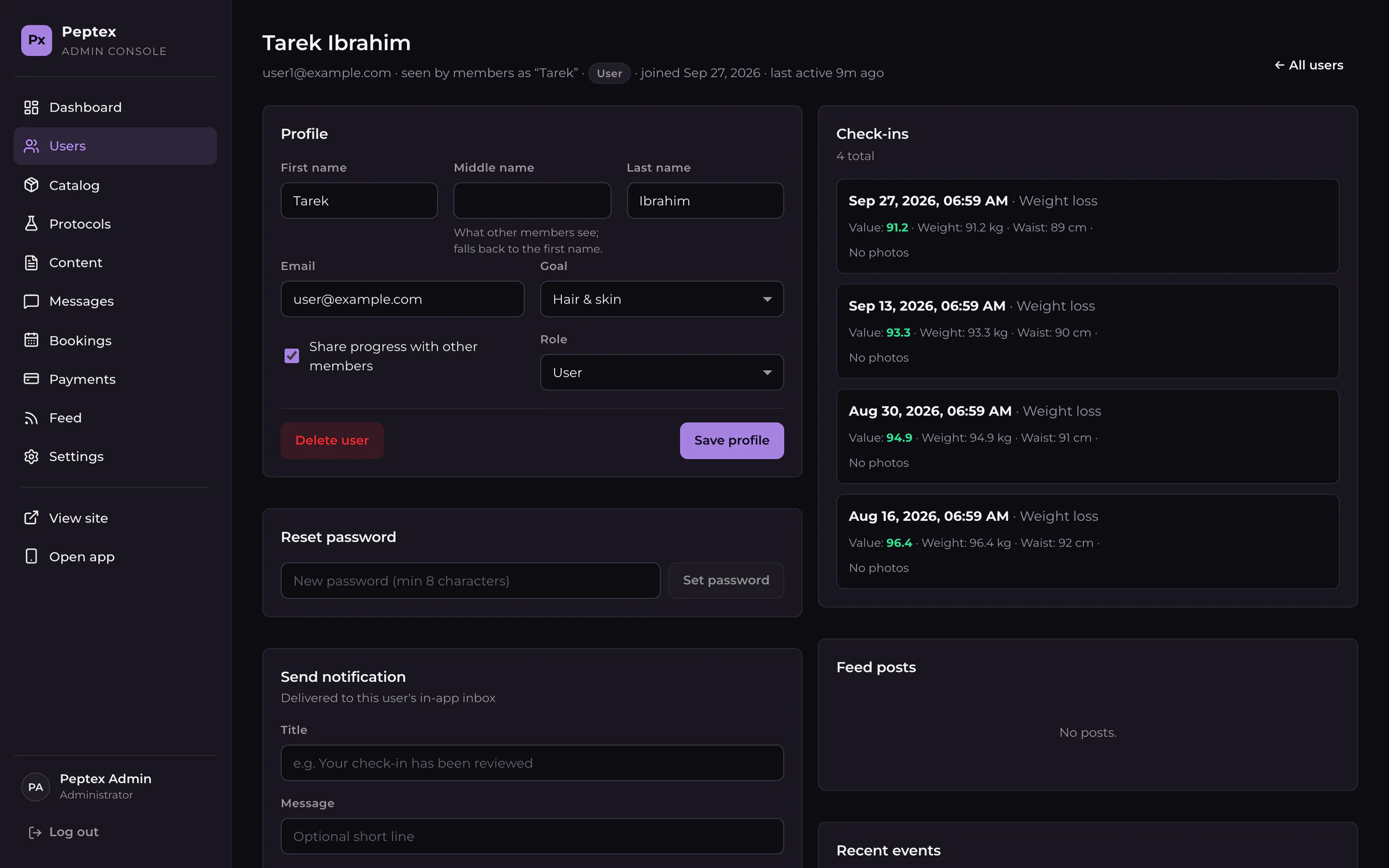Click the "No posts." text in Feed posts
The height and width of the screenshot is (868, 1389).
(x=1087, y=733)
